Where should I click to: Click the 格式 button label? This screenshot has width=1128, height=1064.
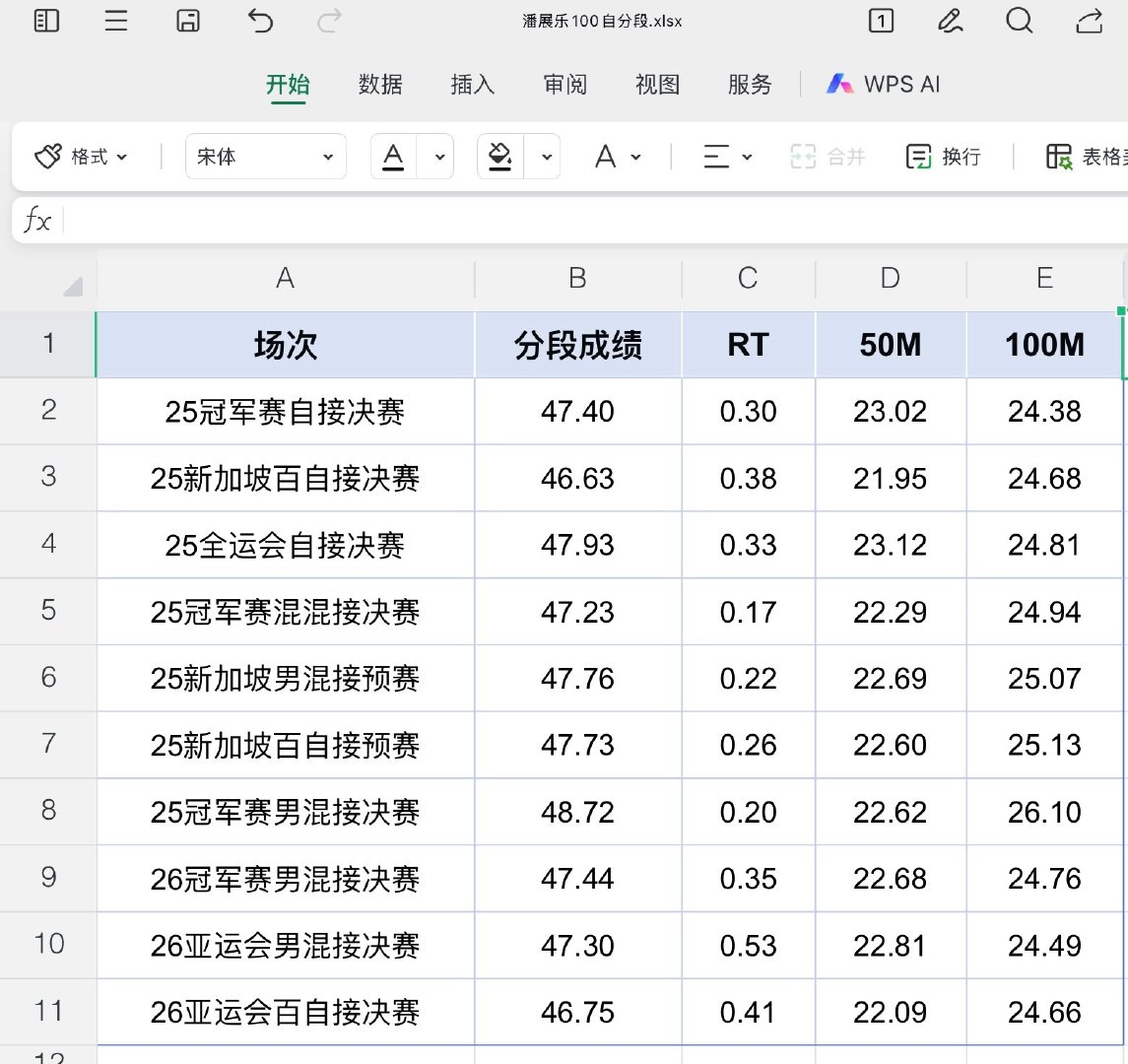(x=90, y=156)
